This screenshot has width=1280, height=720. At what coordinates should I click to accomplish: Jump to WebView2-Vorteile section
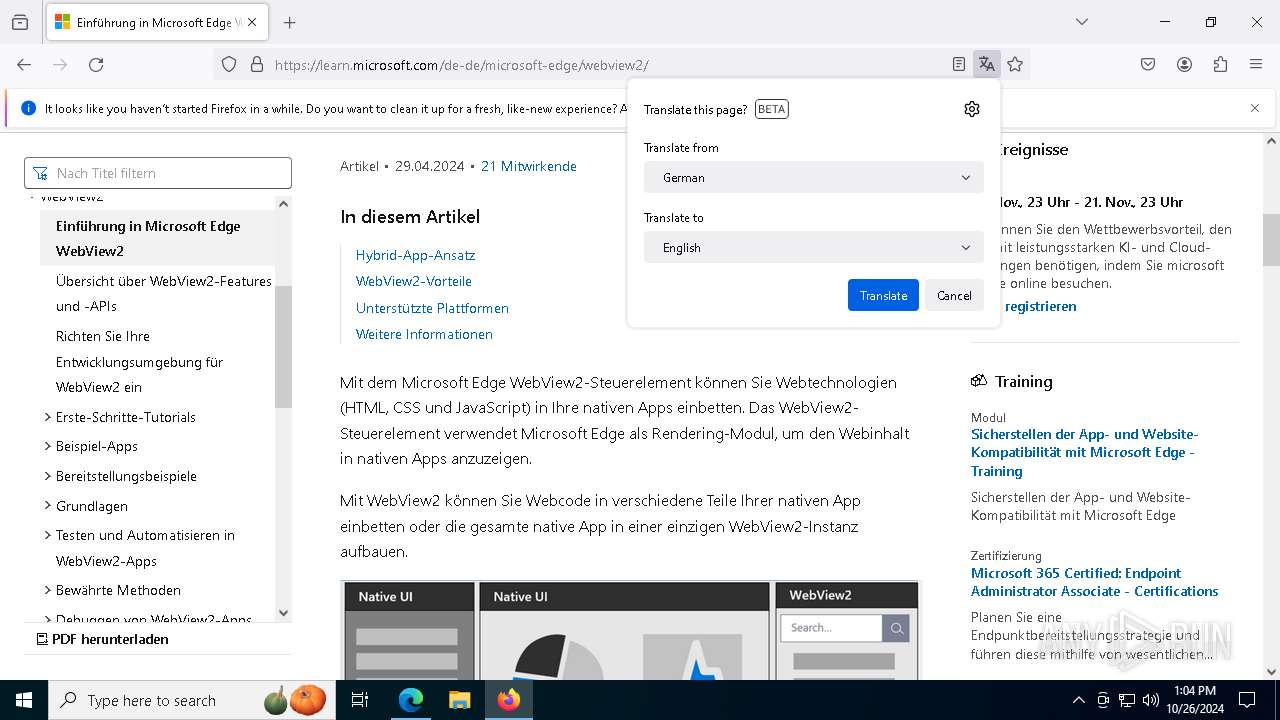[x=413, y=281]
